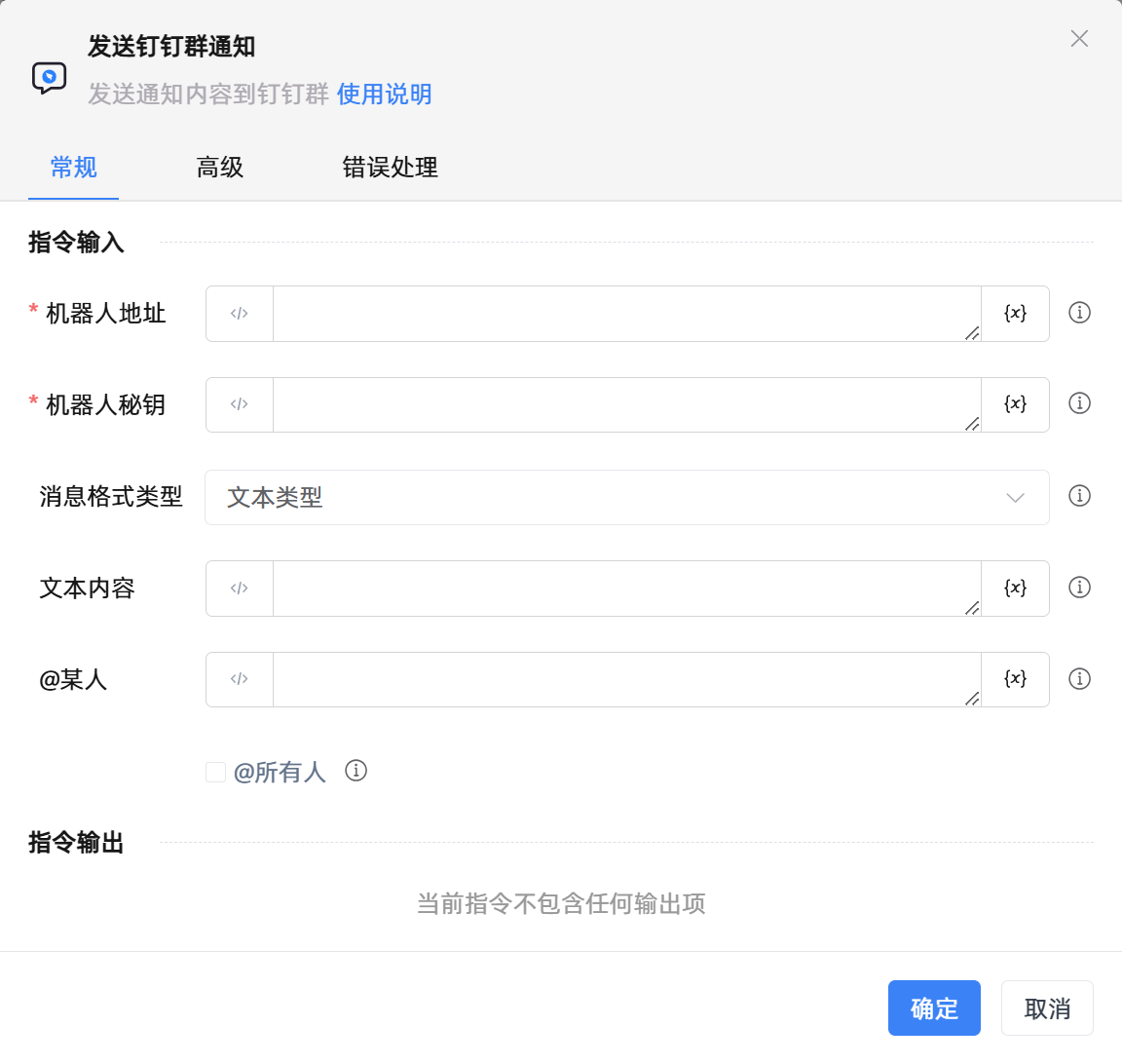Click the 指令输出 section heading
The height and width of the screenshot is (1064, 1122).
tap(76, 842)
